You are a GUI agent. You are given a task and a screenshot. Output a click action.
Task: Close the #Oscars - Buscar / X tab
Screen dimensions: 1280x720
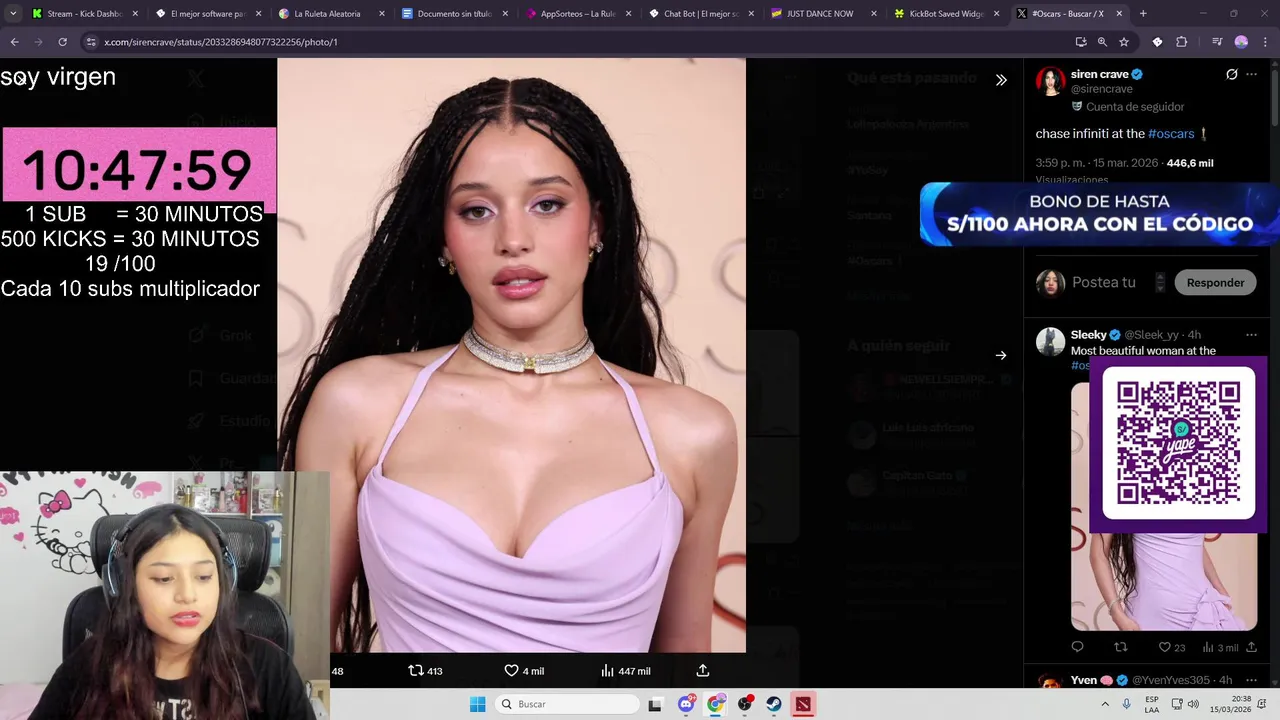coord(1119,14)
